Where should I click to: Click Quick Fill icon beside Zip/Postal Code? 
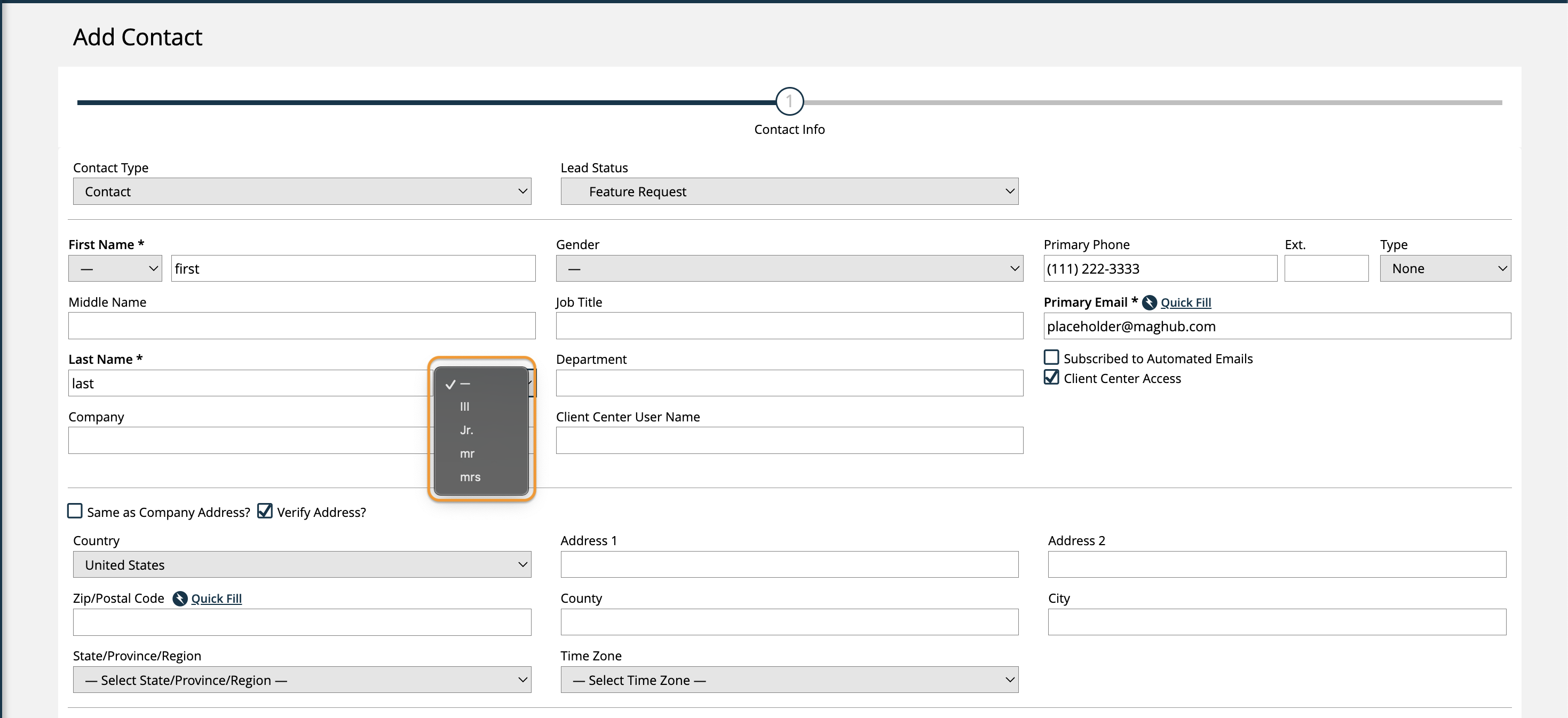[179, 599]
